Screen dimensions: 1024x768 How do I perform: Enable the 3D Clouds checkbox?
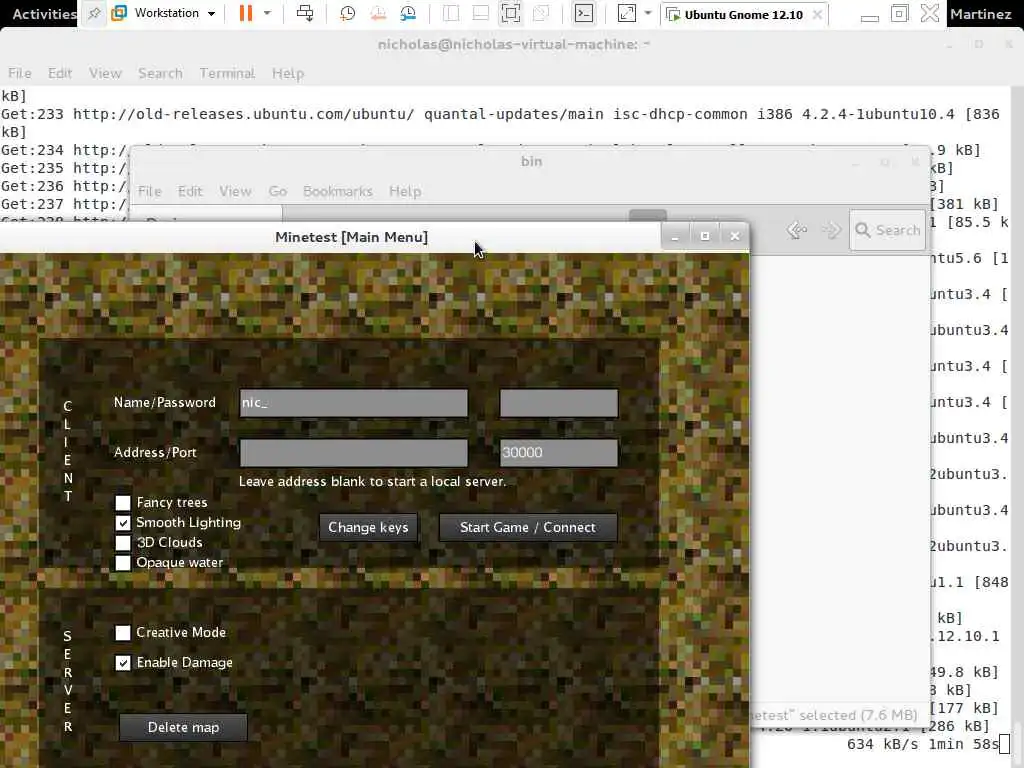pyautogui.click(x=123, y=543)
